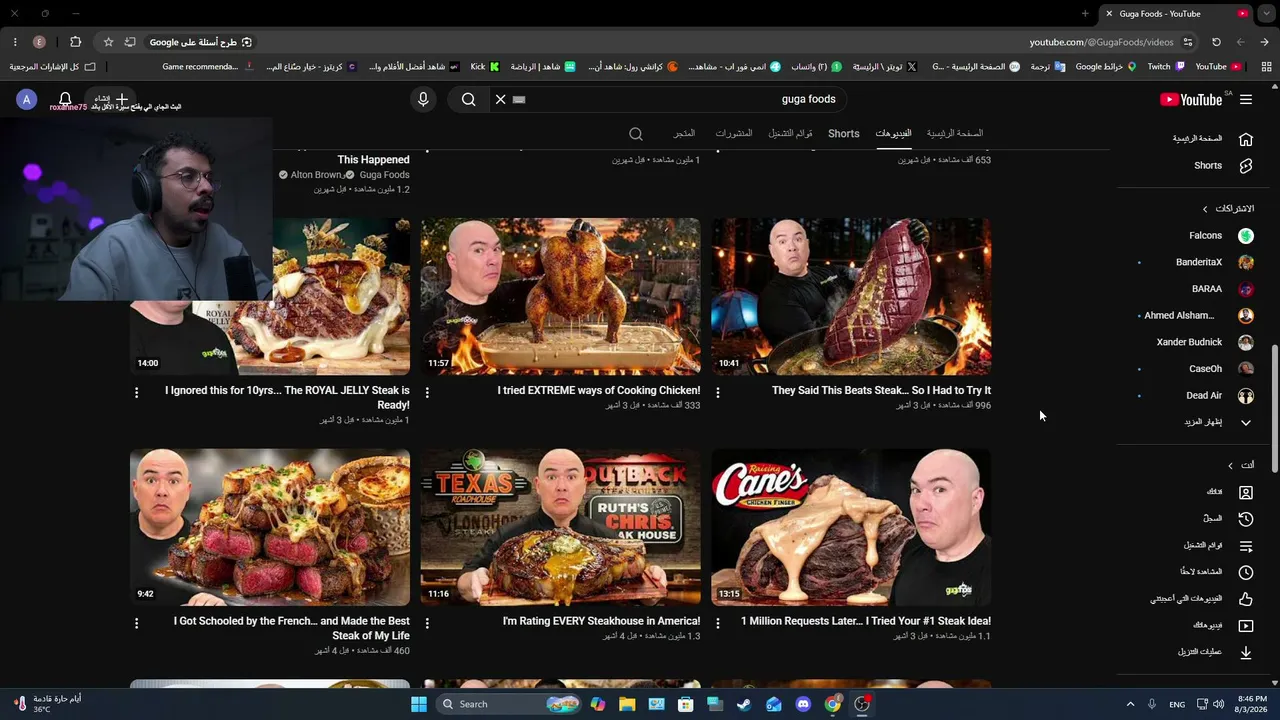Click the YouTube logo
Viewport: 1280px width, 720px height.
1191,99
